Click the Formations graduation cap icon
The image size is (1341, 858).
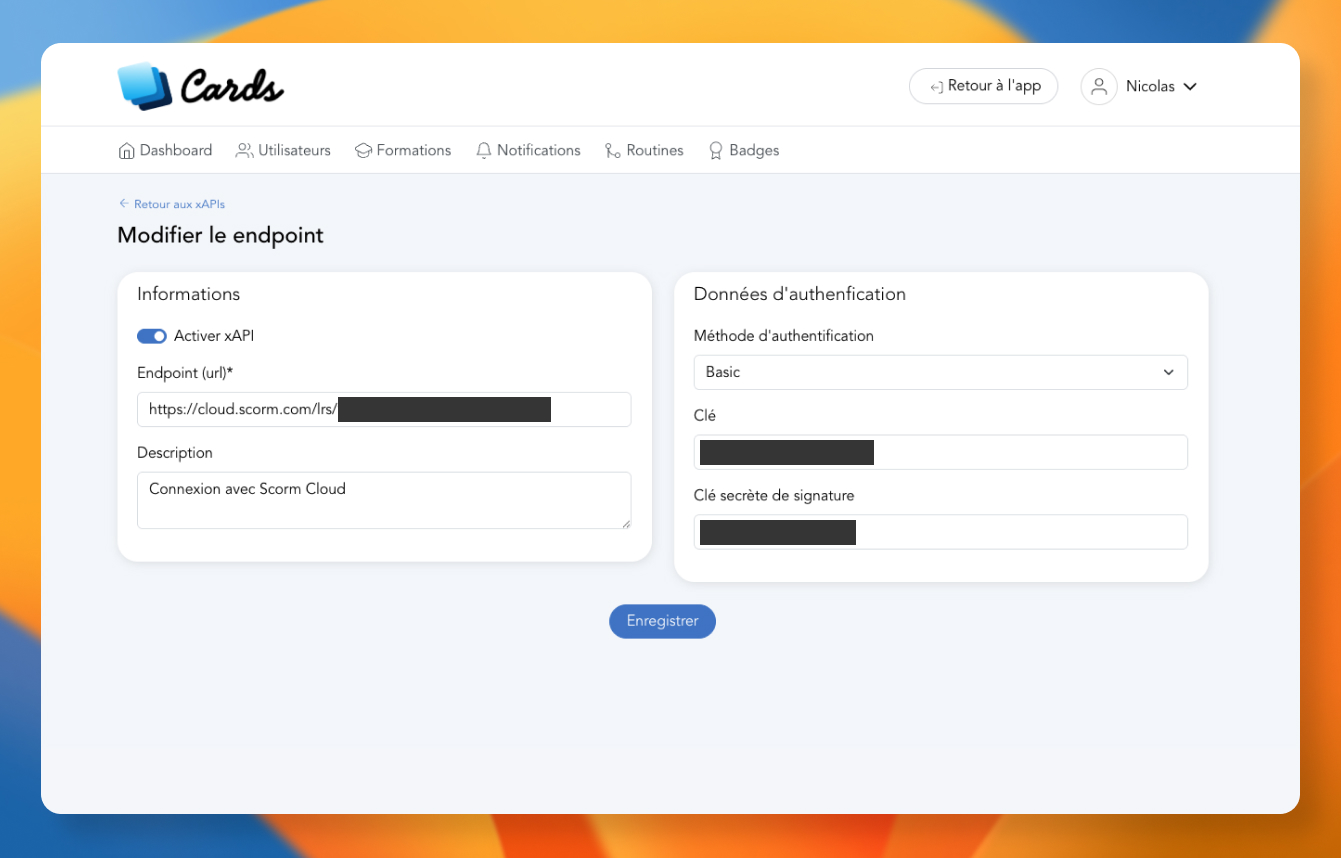click(363, 151)
